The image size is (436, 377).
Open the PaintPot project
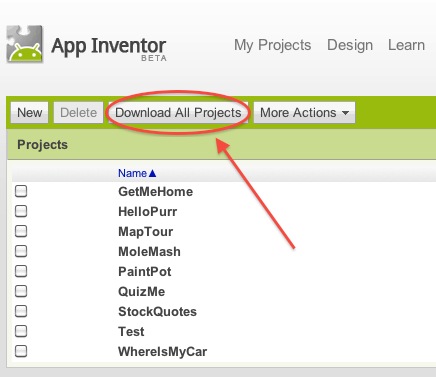point(145,272)
